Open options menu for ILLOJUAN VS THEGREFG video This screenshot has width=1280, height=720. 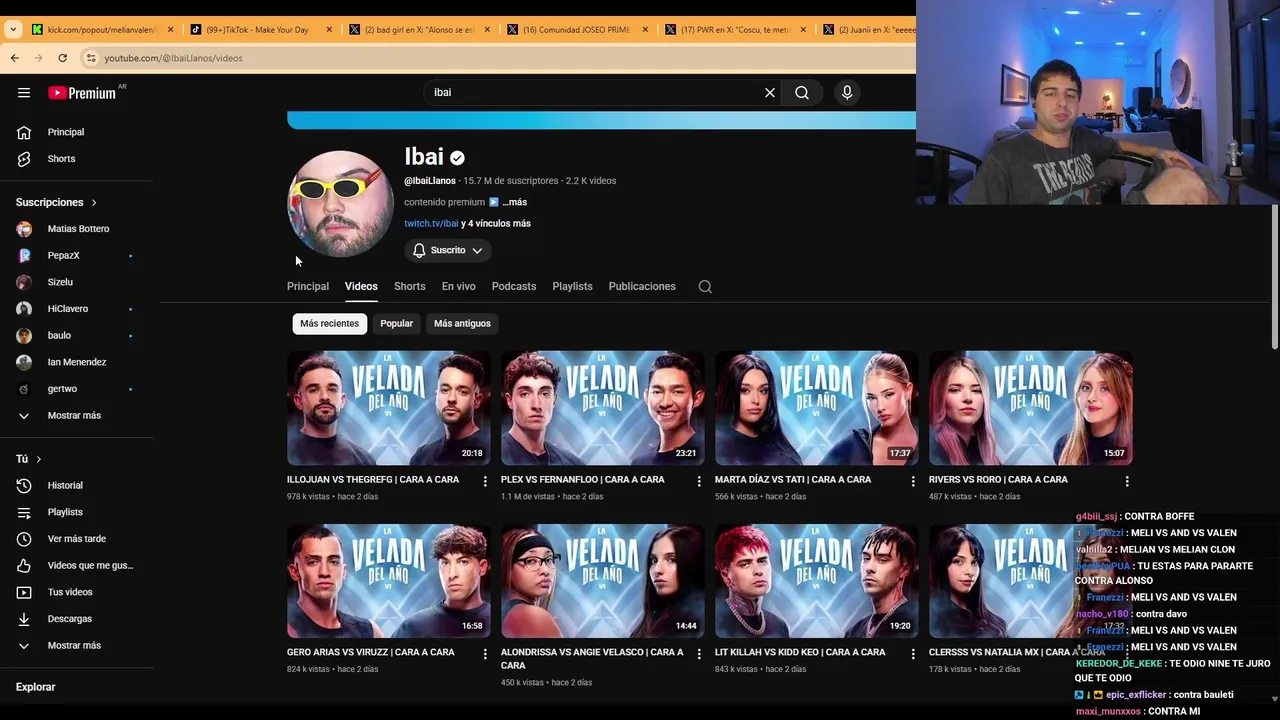485,481
